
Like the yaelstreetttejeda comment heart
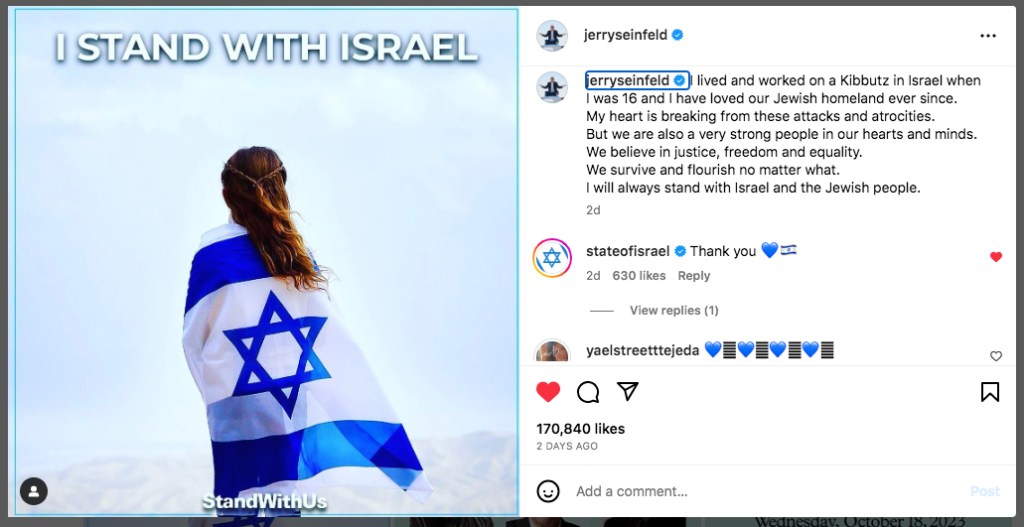click(996, 356)
